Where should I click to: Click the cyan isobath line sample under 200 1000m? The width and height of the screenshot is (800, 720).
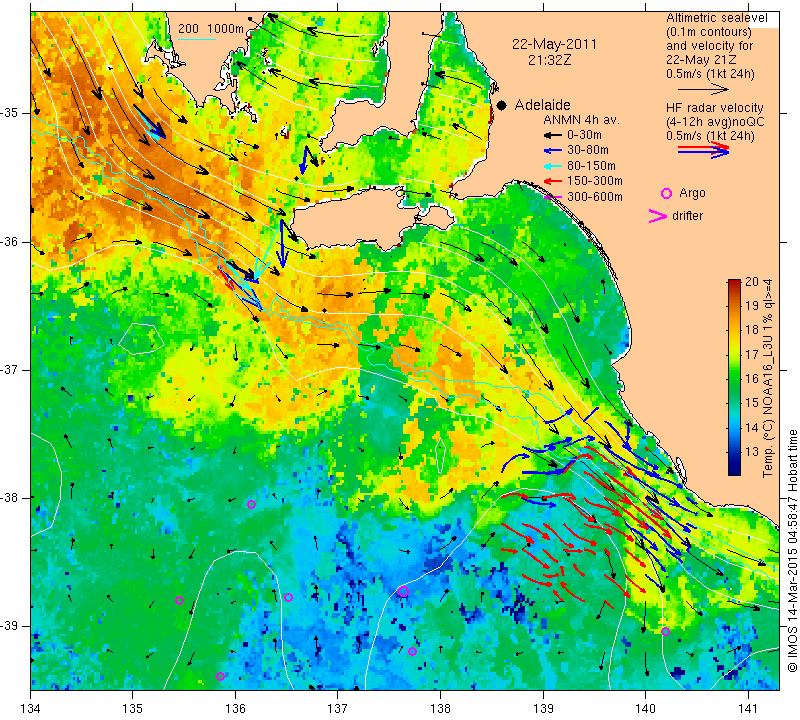tap(197, 39)
